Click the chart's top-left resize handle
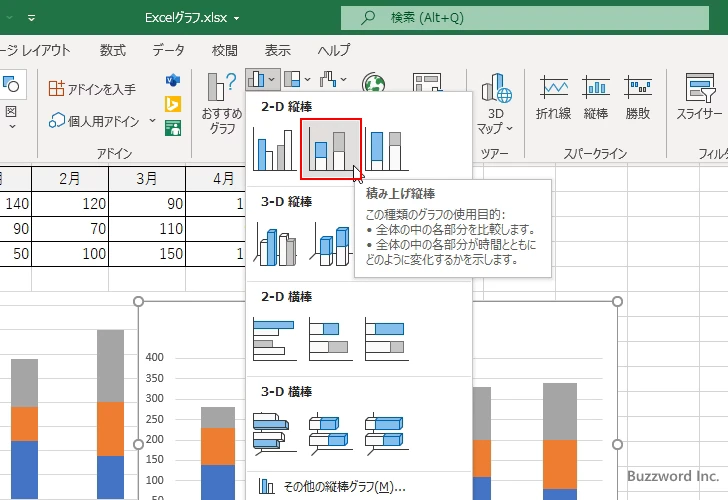 (x=138, y=302)
